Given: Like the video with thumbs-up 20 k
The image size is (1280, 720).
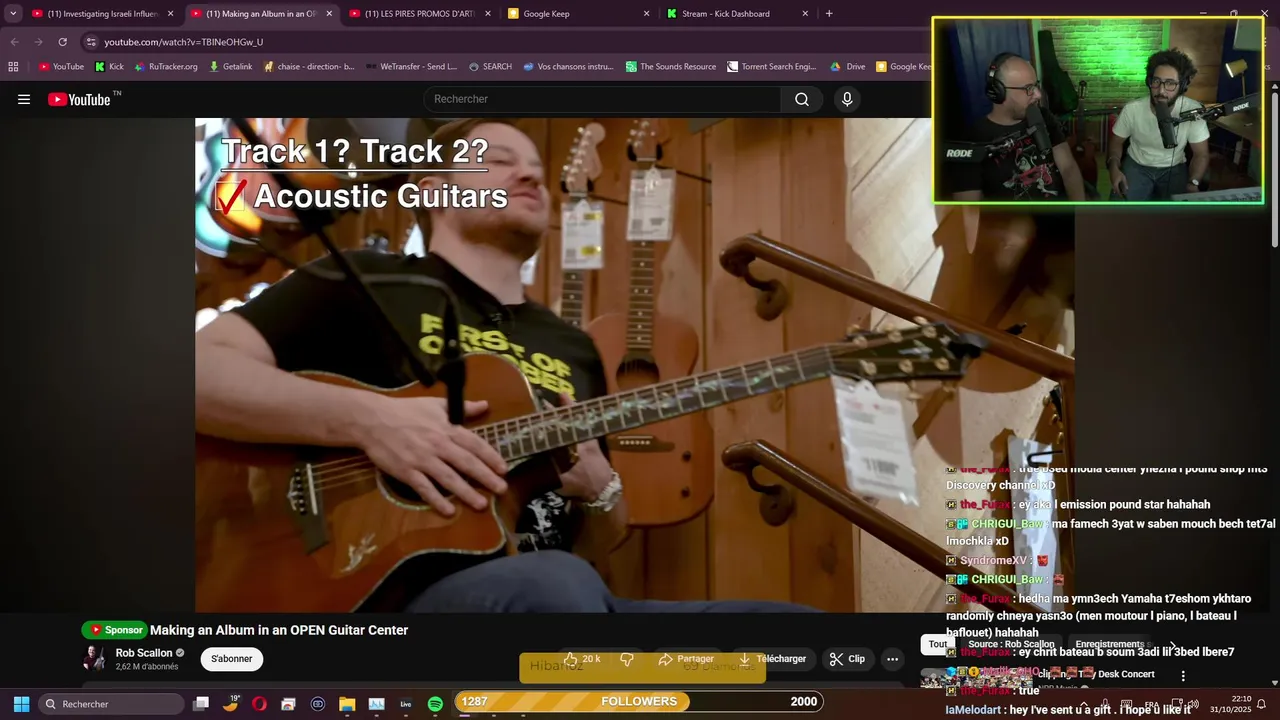Looking at the screenshot, I should [x=582, y=659].
